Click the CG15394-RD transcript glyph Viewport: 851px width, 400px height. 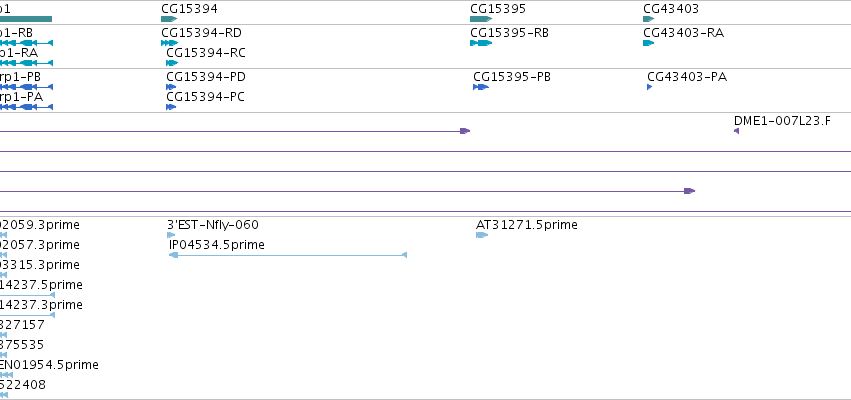(x=169, y=43)
